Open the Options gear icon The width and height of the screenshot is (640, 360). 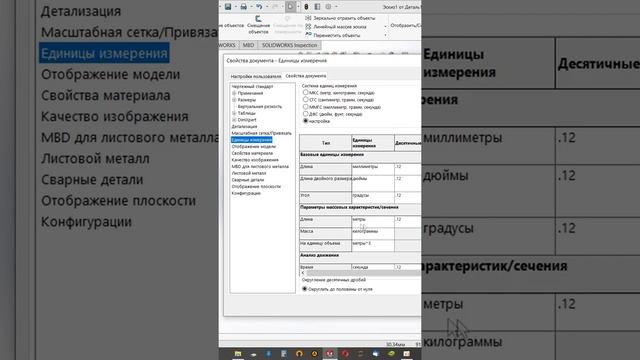click(x=329, y=7)
